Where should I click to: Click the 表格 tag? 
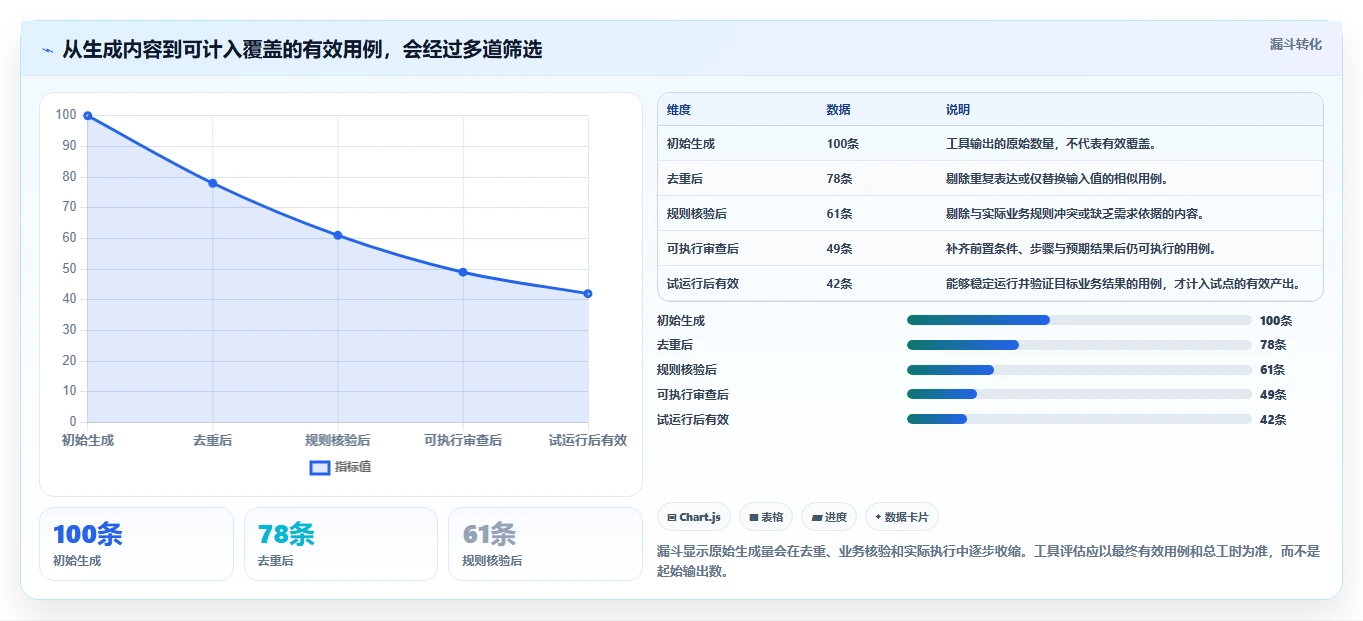(766, 517)
